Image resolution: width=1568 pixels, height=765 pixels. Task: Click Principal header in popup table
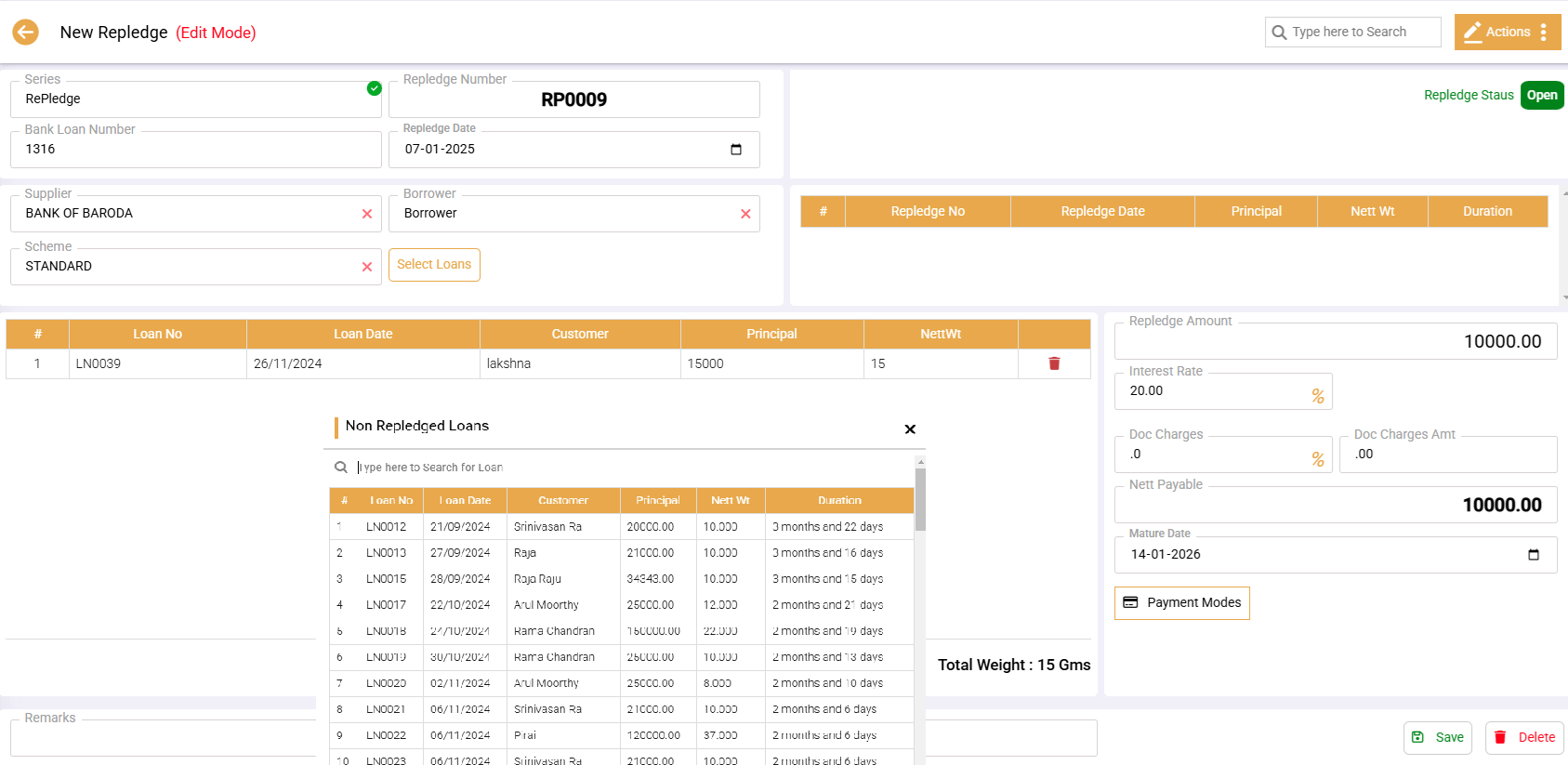point(657,501)
